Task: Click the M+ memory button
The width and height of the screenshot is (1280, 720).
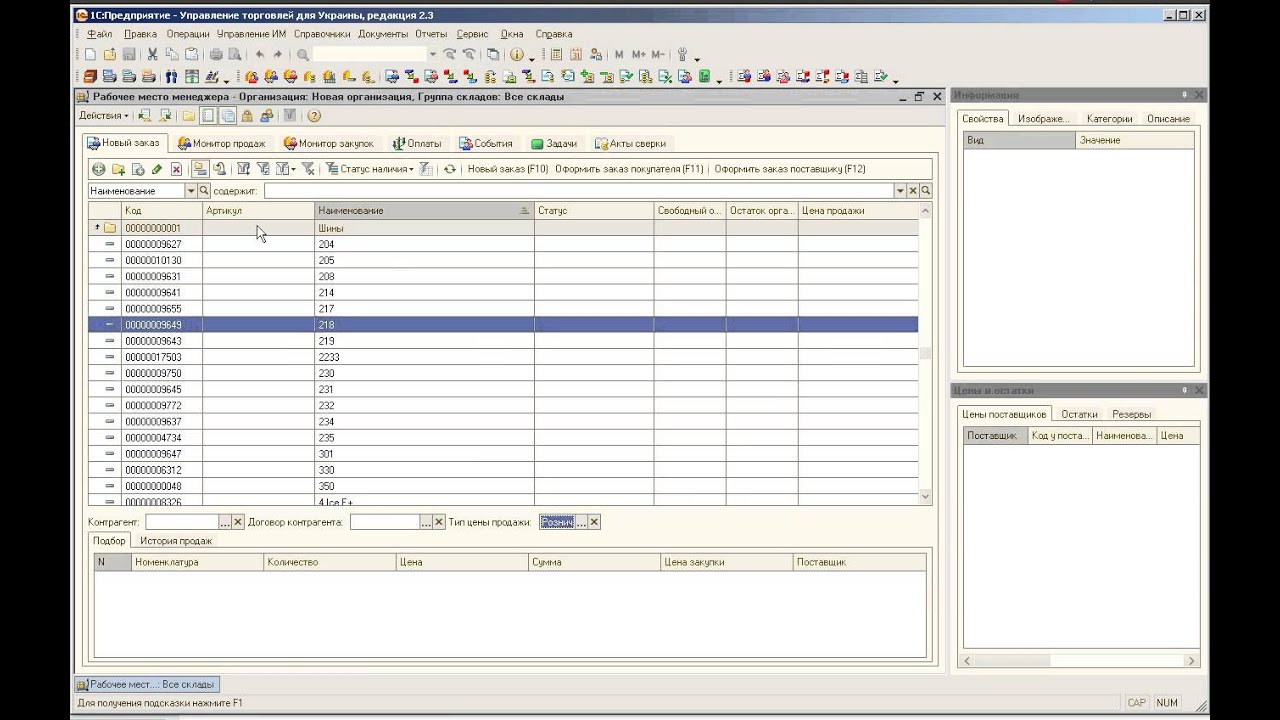Action: (x=638, y=54)
